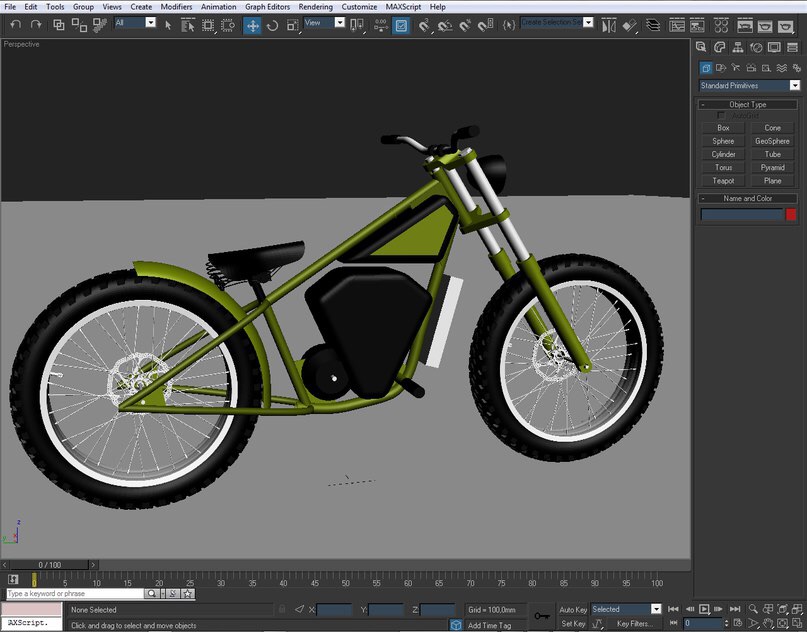Click the Undo arrow in the toolbar
This screenshot has width=807, height=632.
coord(15,24)
